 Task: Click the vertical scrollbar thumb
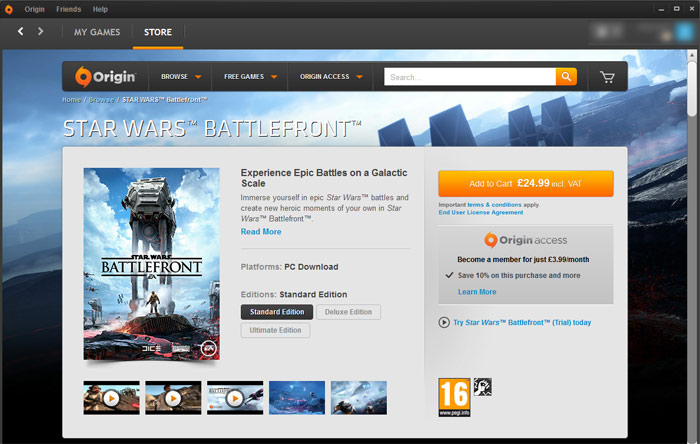[692, 89]
